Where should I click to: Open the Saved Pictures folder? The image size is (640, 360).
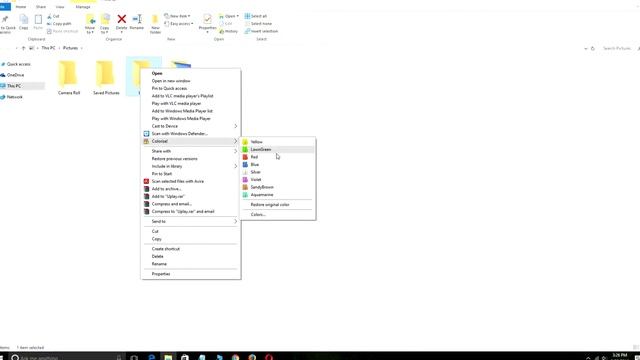pos(106,78)
